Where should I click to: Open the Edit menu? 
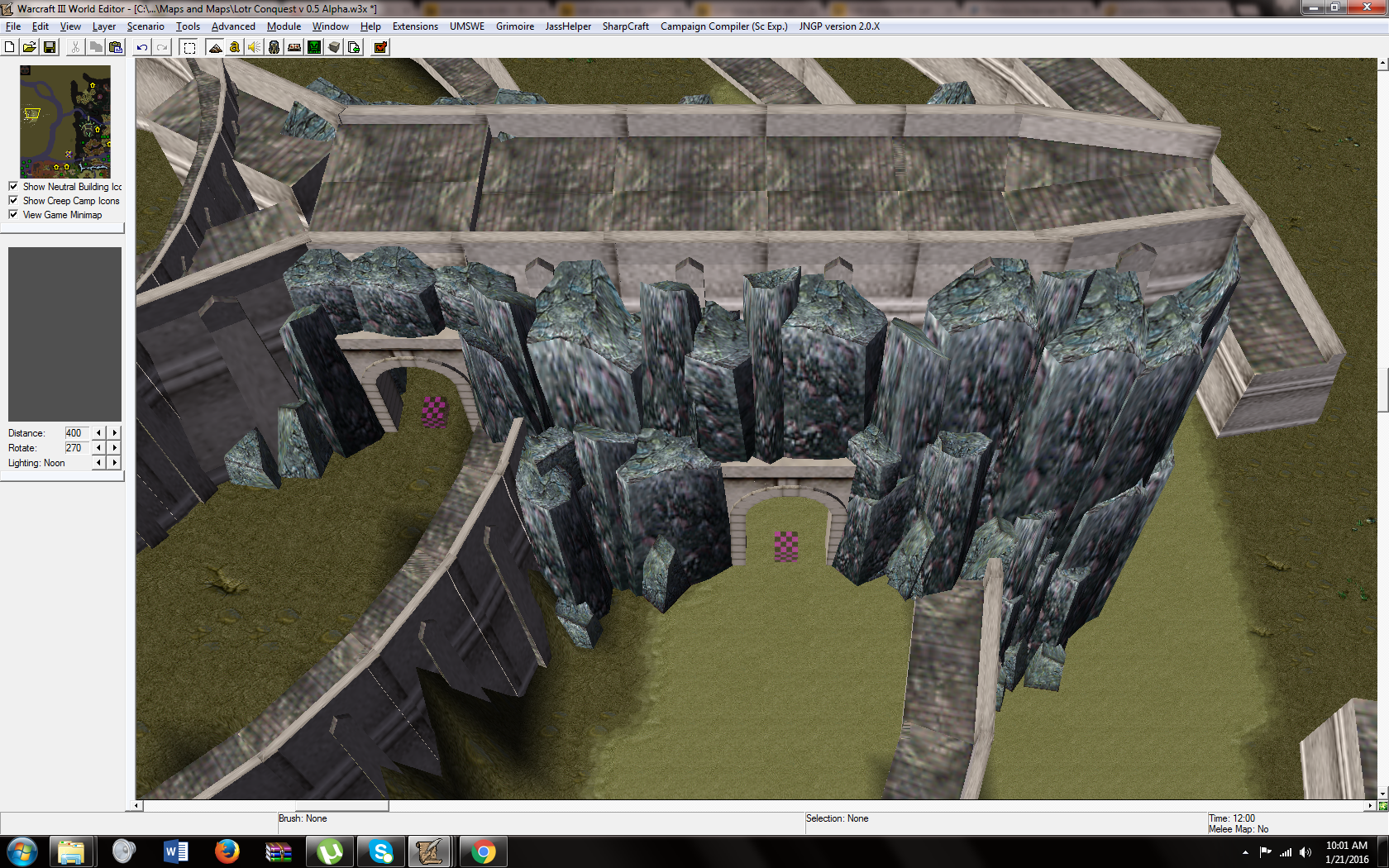pyautogui.click(x=41, y=26)
